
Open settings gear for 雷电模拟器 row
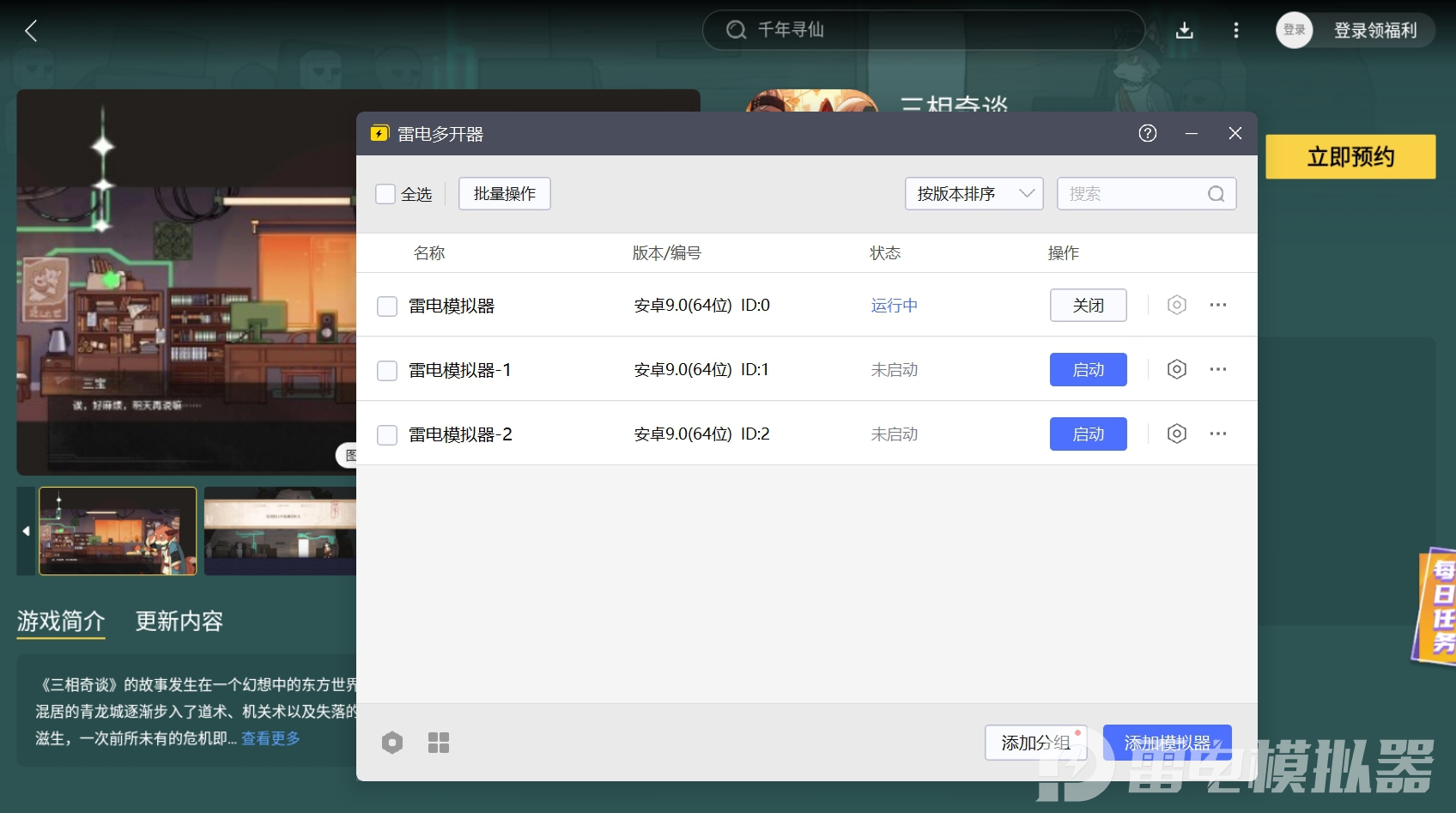[1176, 305]
